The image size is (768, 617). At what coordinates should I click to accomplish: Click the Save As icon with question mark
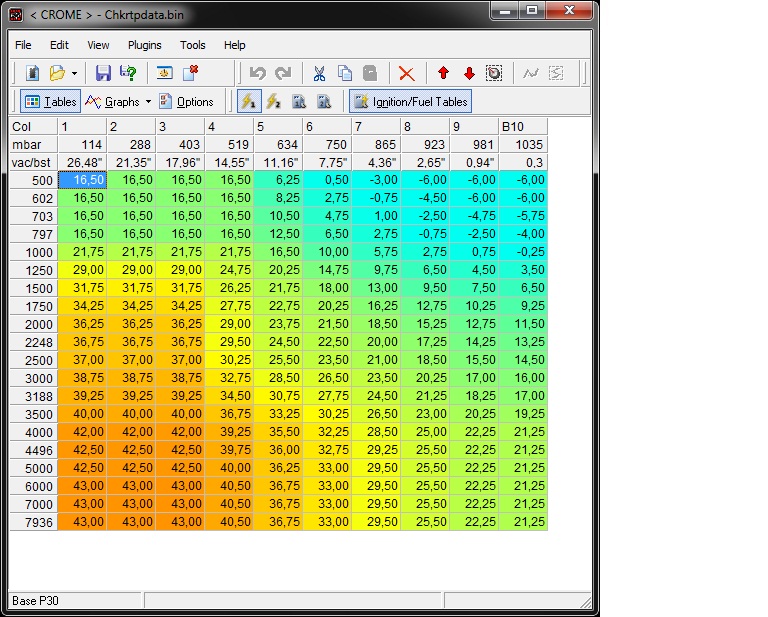128,73
